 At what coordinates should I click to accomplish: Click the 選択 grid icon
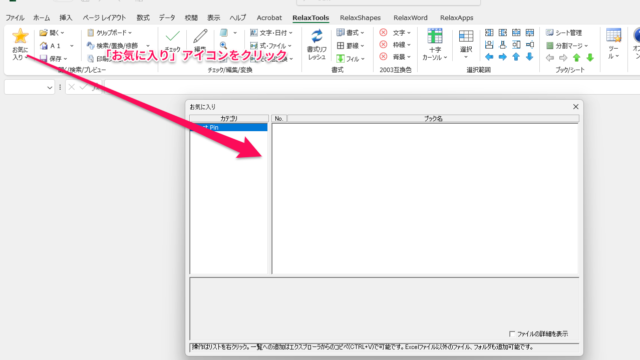pos(466,36)
